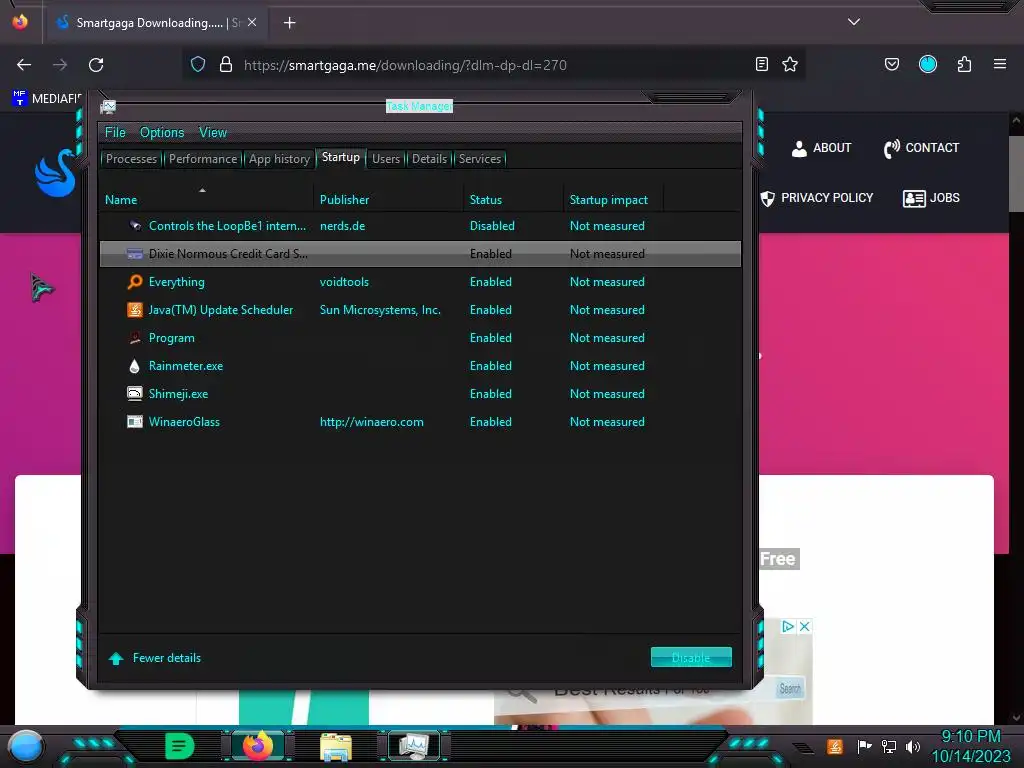The width and height of the screenshot is (1024, 768).
Task: Open the Start orb on the taskbar
Action: pyautogui.click(x=26, y=746)
